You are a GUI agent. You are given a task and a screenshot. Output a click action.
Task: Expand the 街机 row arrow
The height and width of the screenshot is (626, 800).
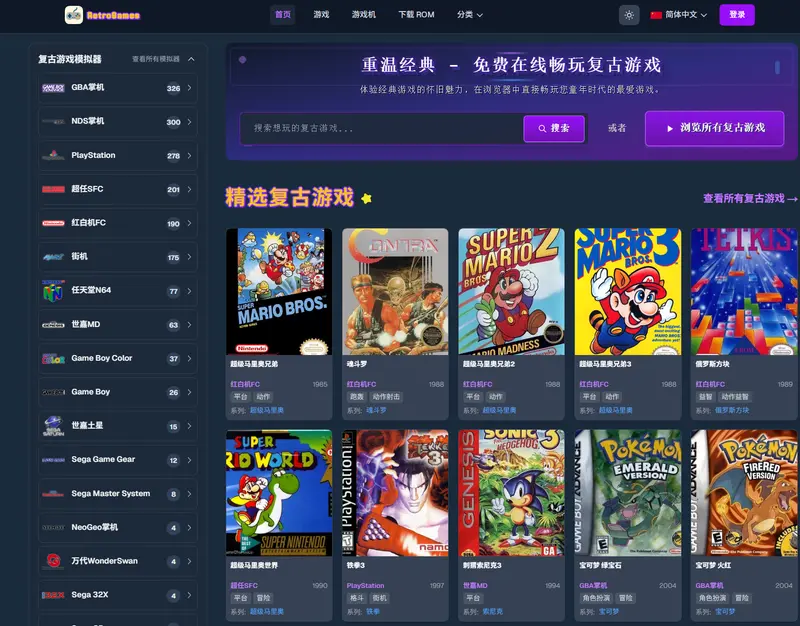pos(189,257)
